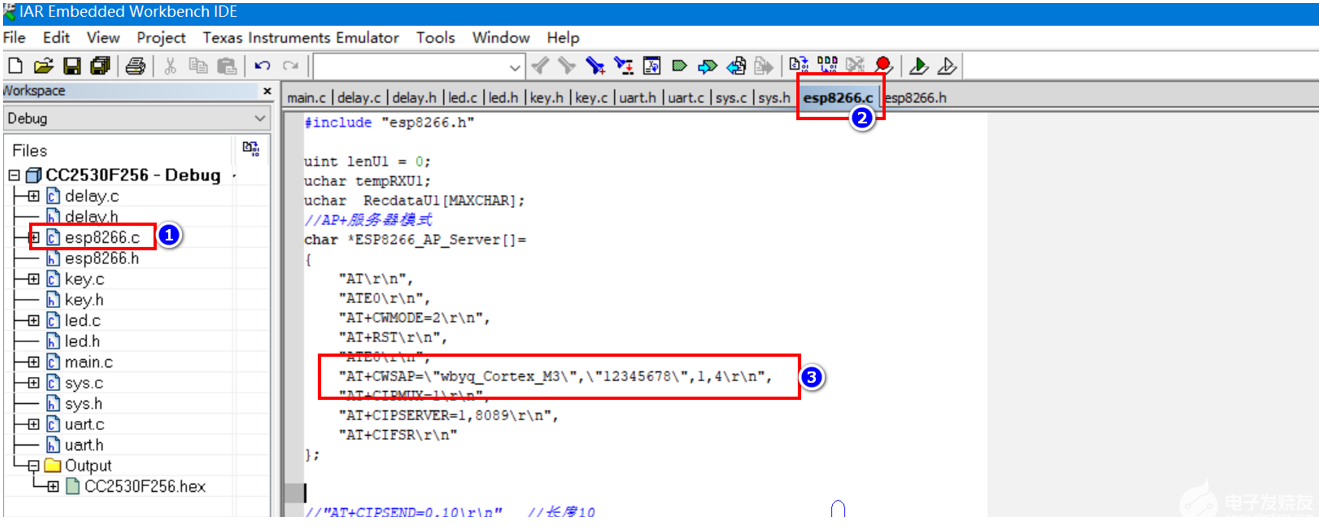Select key.h in the workspace tree
The image size is (1319, 527).
click(x=75, y=300)
